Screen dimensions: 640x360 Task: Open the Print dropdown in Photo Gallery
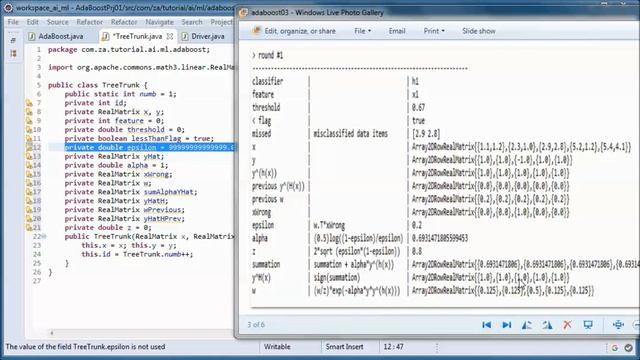[x=434, y=31]
